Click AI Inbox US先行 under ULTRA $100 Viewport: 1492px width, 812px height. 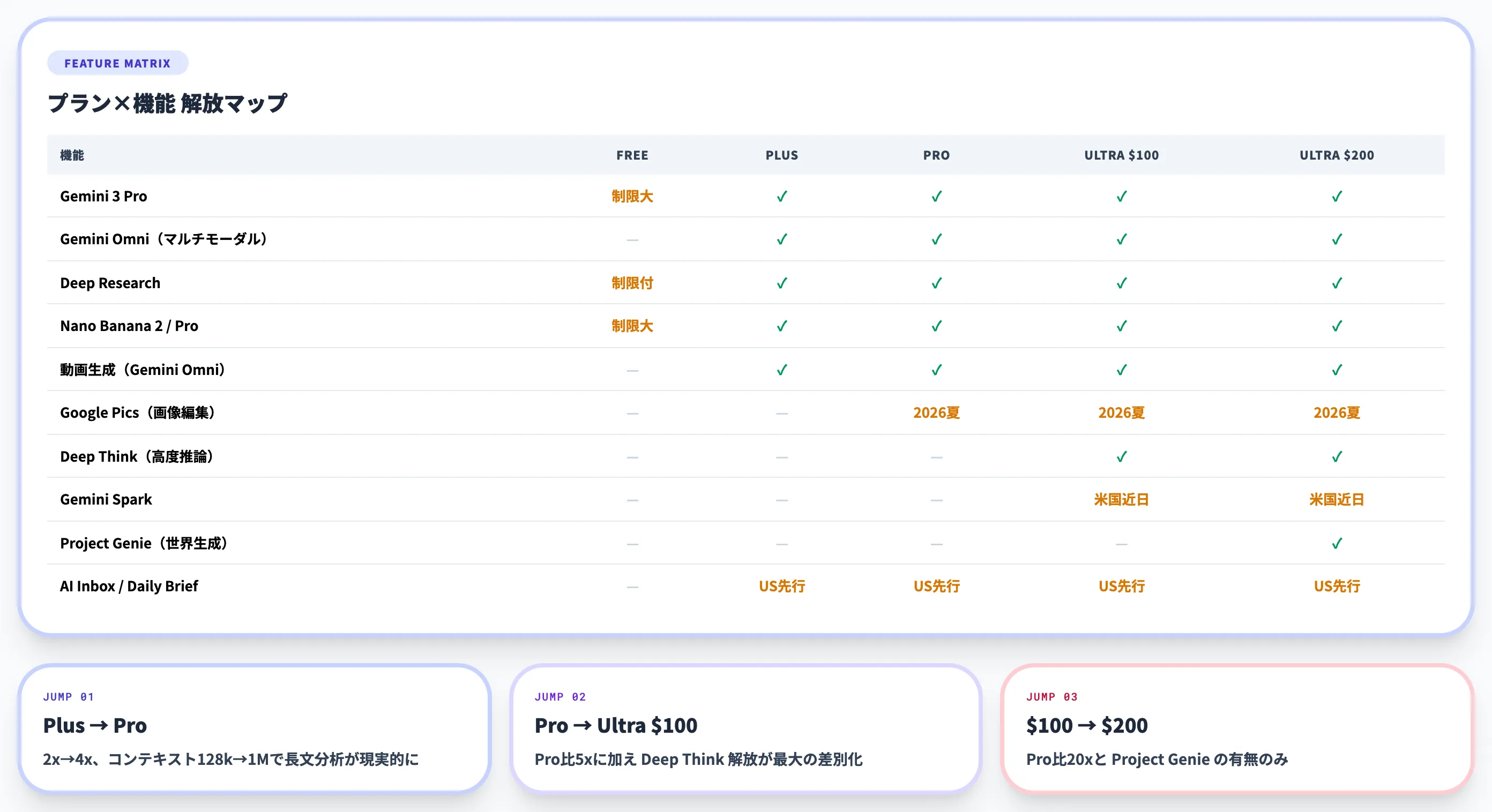click(1121, 587)
